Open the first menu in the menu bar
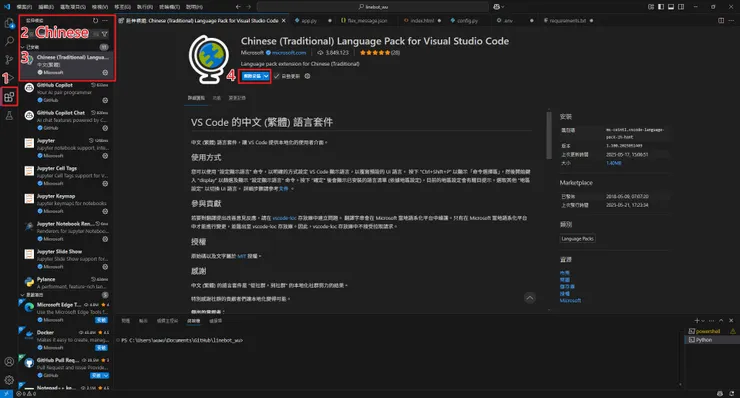Viewport: 740px width, 398px height. [x=24, y=7]
